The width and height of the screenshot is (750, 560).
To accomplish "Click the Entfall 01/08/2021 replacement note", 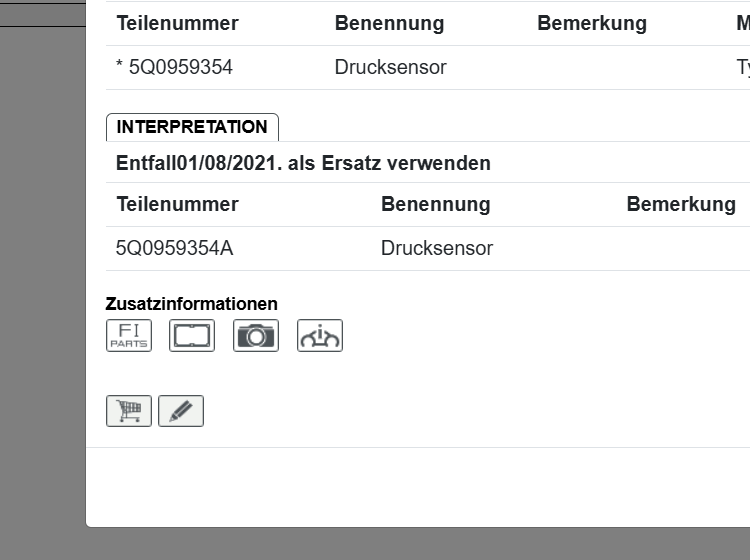I will coord(303,163).
